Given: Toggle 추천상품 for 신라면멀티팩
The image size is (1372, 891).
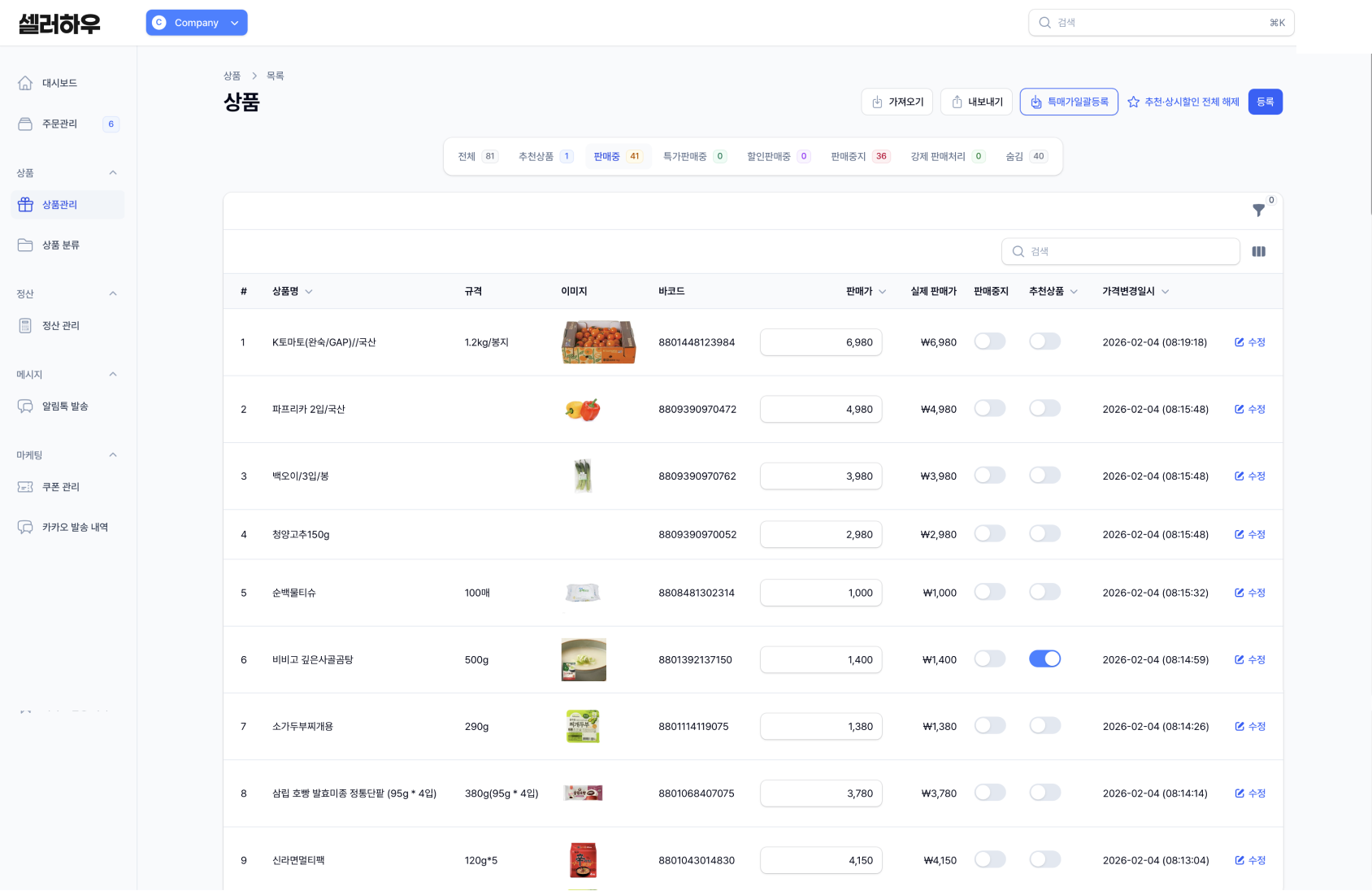Looking at the screenshot, I should 1044,859.
